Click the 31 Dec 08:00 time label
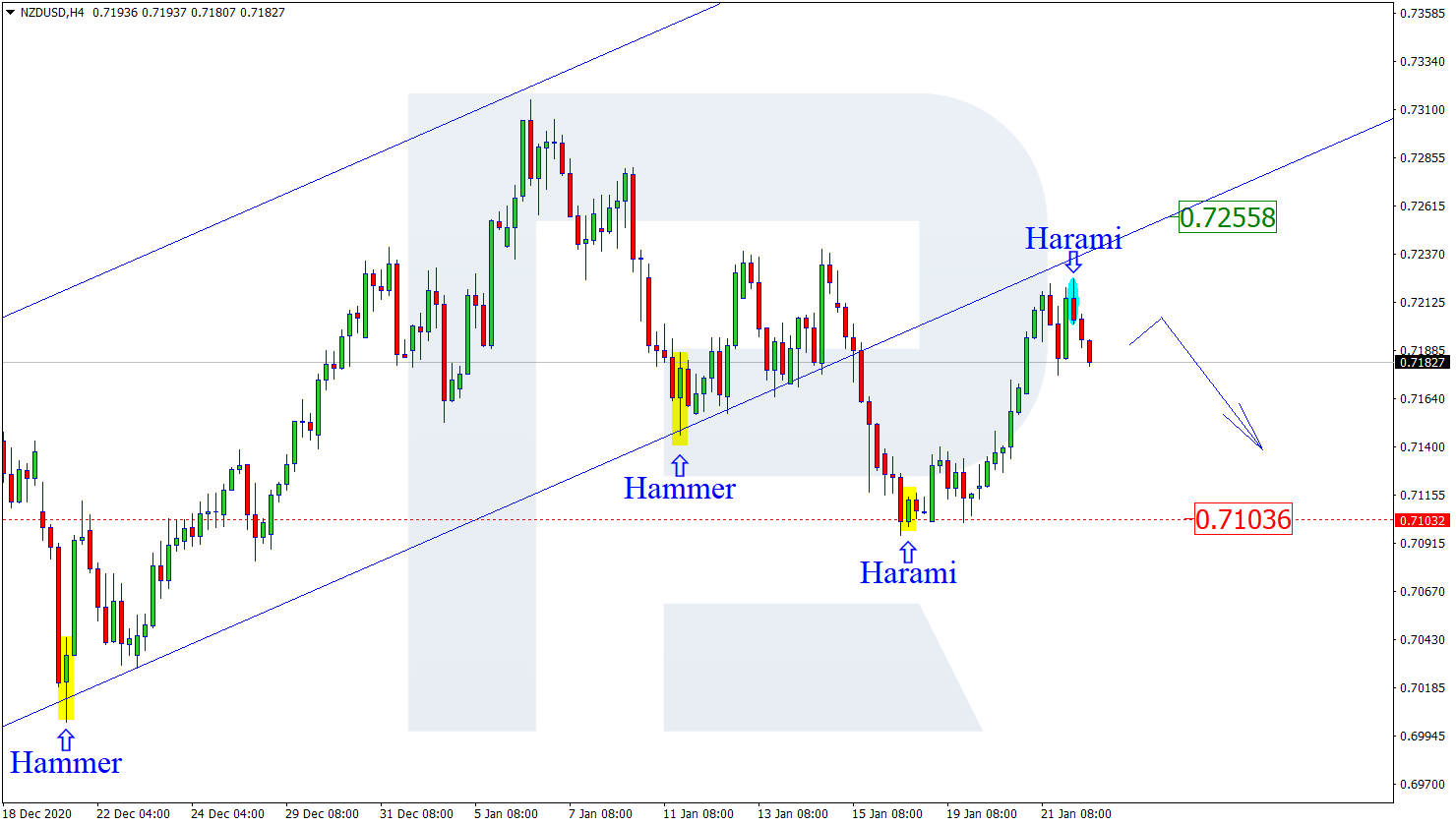This screenshot has width=1456, height=826. click(x=416, y=814)
